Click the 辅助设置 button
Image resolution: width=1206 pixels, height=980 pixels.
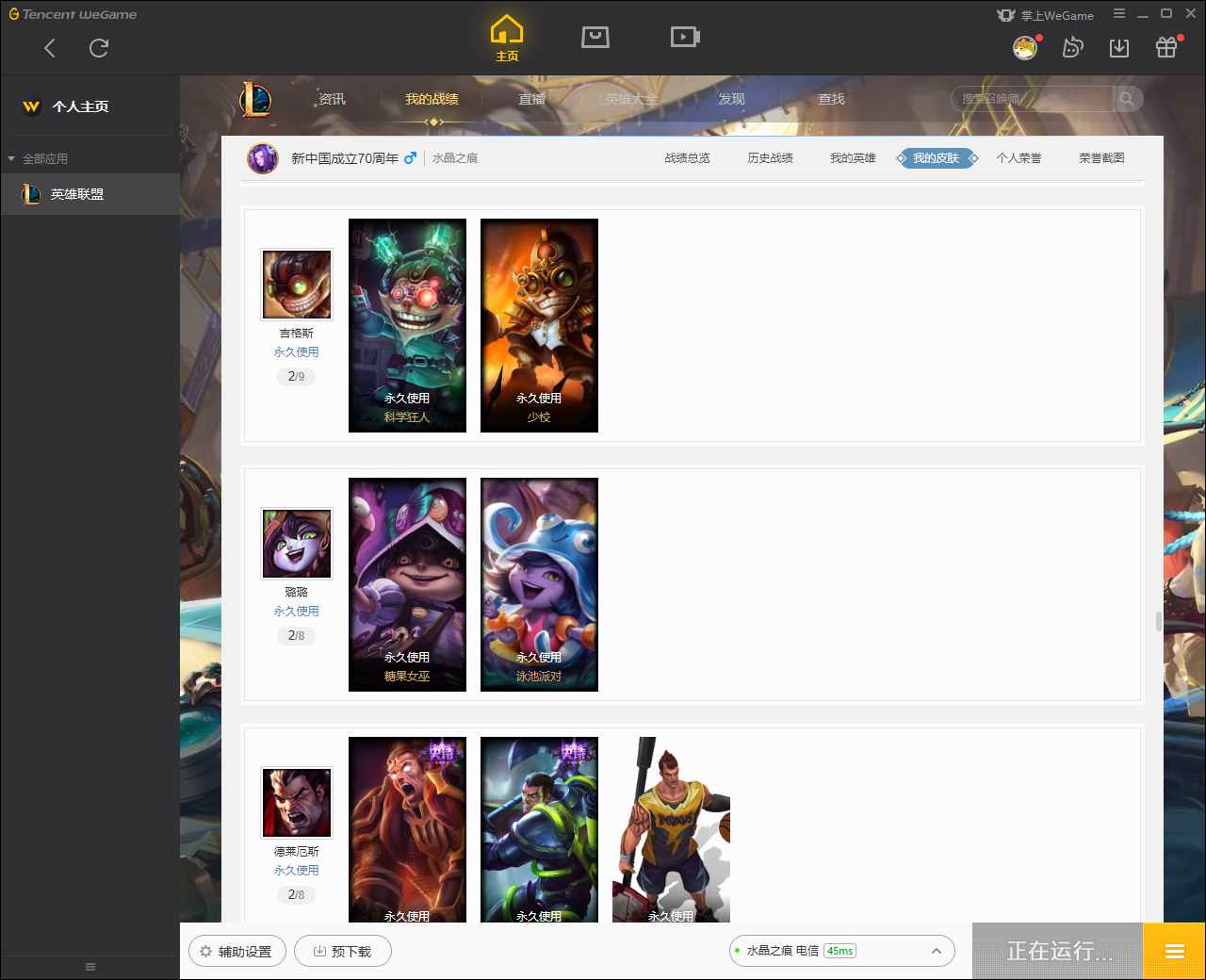(x=237, y=952)
